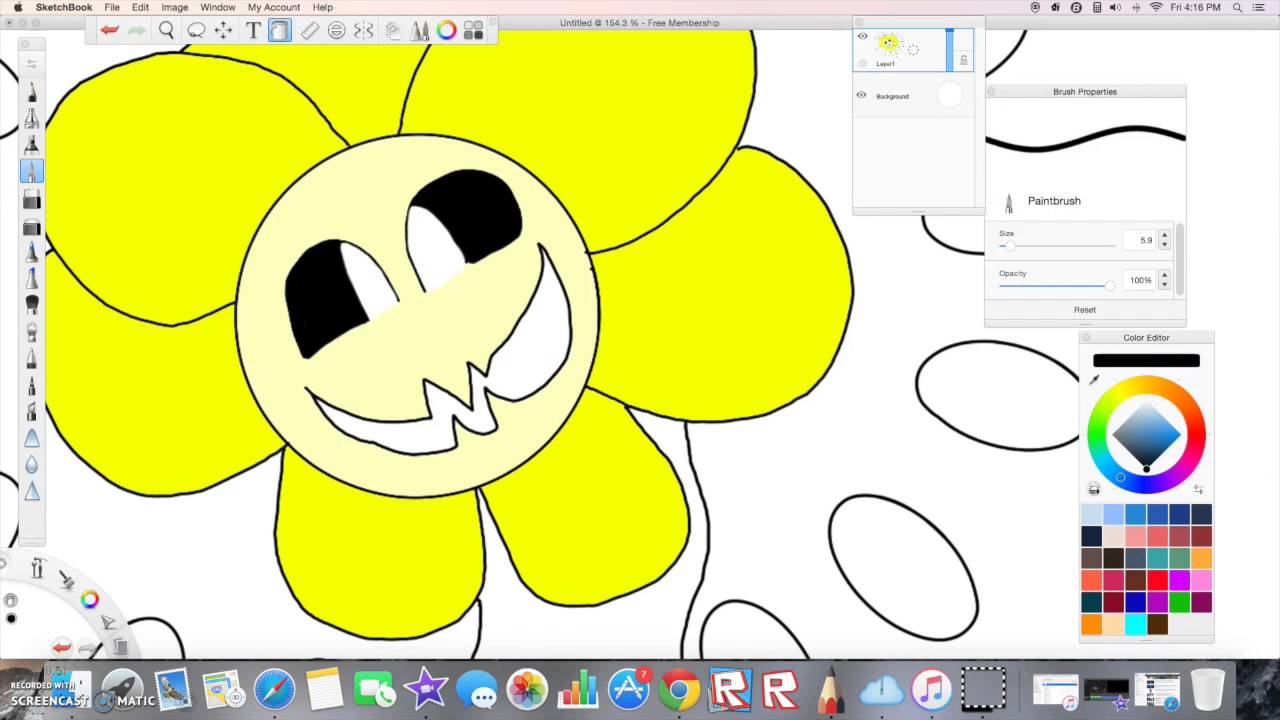The height and width of the screenshot is (720, 1280).
Task: Click the Opacity slider track
Action: (x=1057, y=286)
